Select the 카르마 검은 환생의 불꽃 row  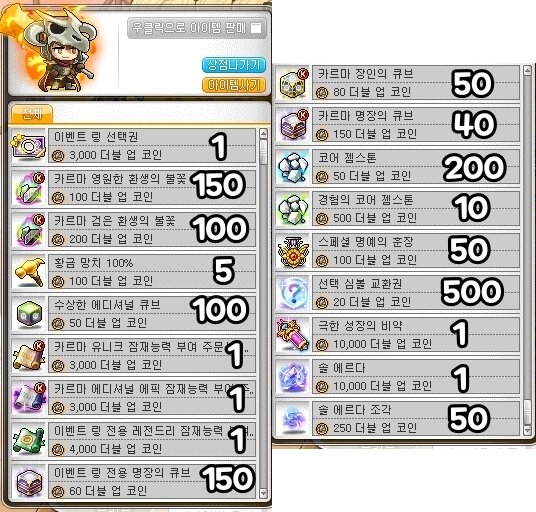(x=133, y=230)
